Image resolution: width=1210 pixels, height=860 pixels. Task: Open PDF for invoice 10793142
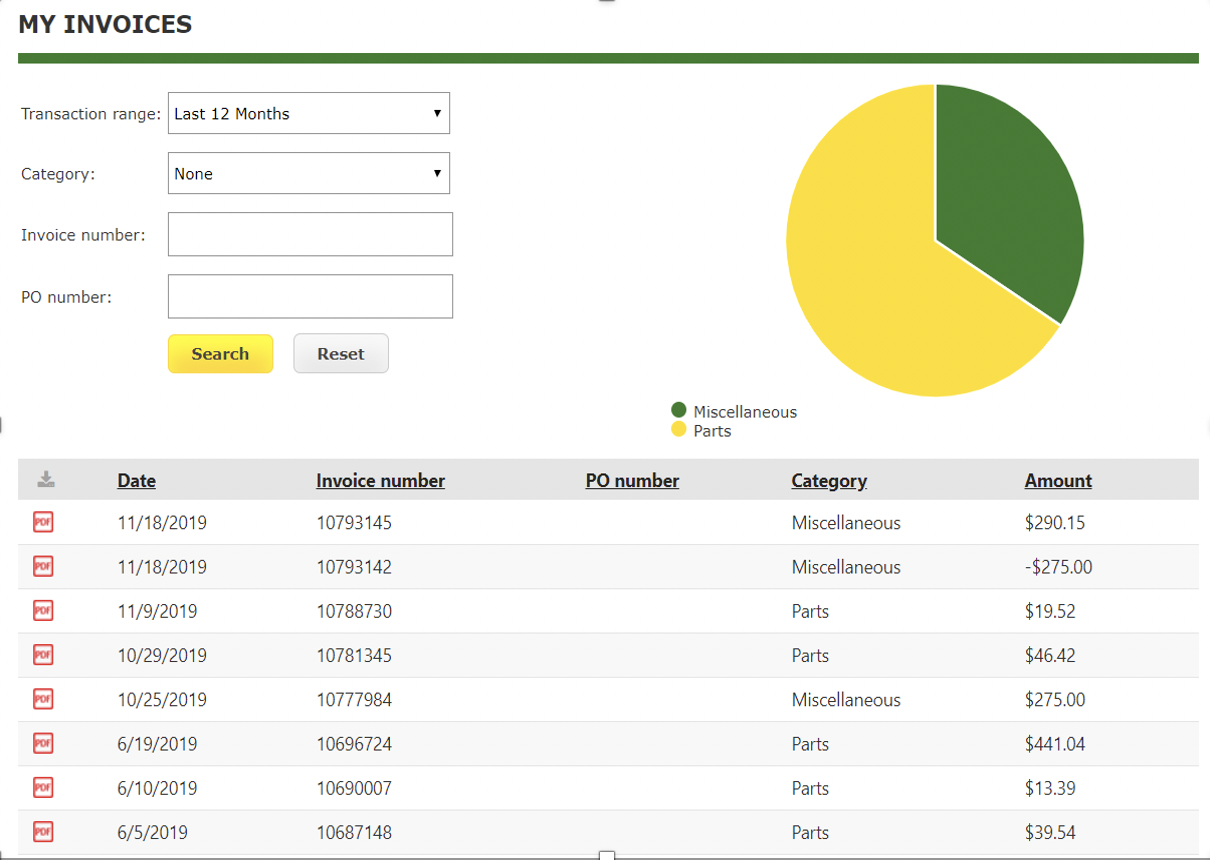coord(43,566)
